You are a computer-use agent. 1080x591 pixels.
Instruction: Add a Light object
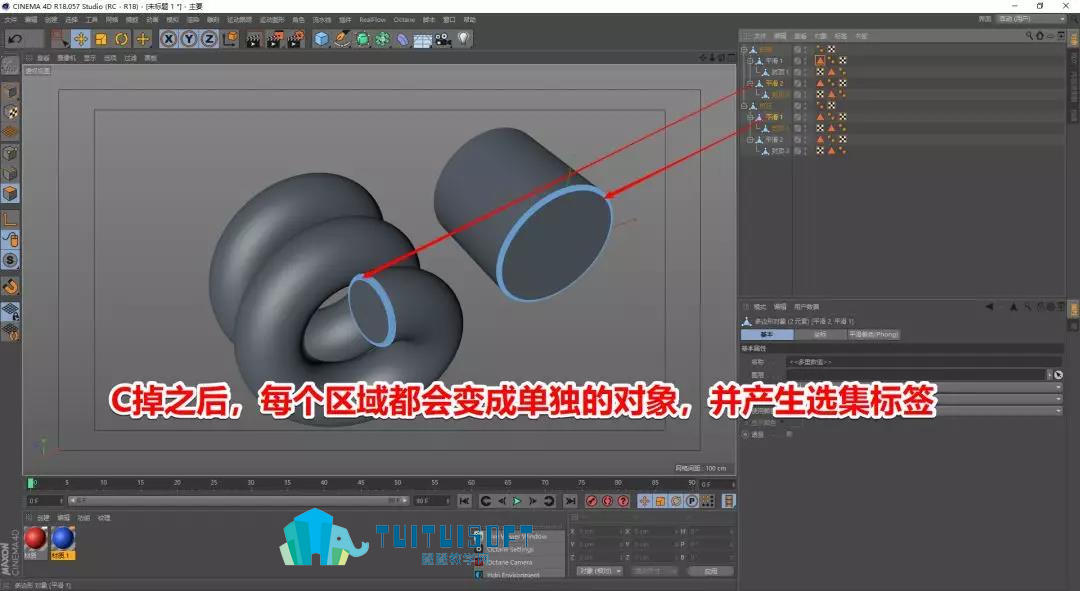click(464, 39)
